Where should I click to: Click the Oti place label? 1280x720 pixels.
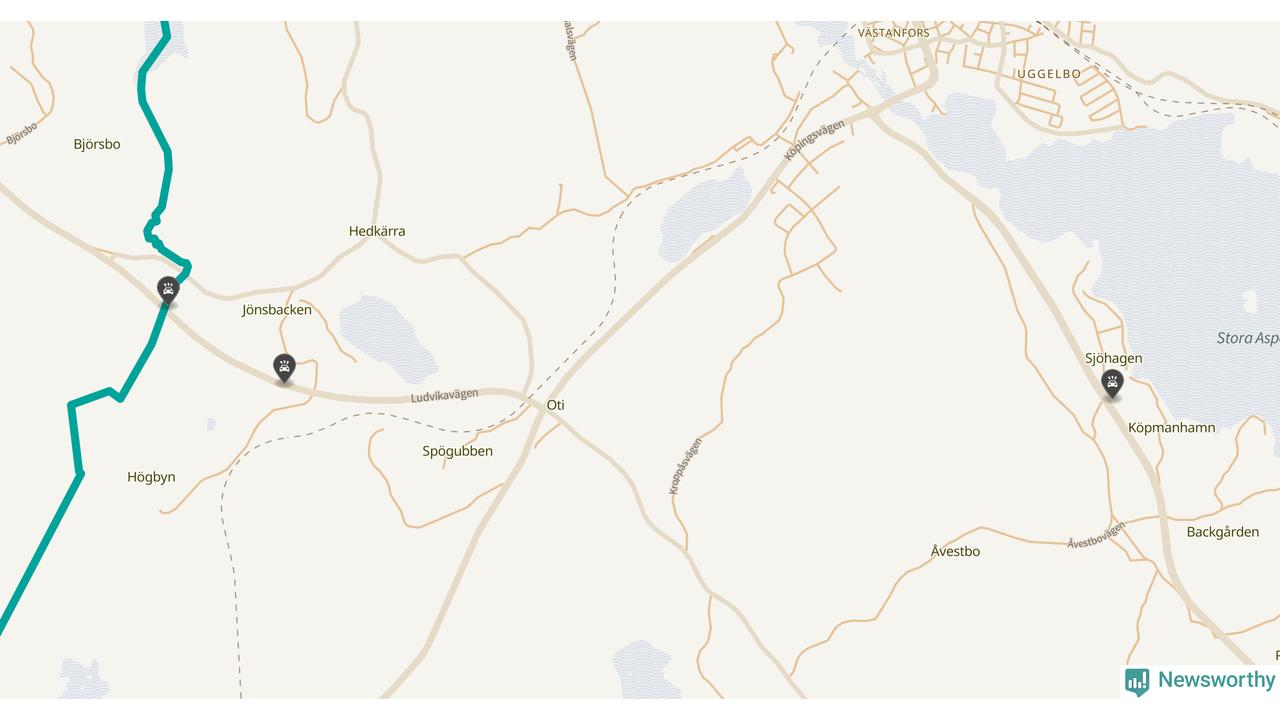[556, 405]
